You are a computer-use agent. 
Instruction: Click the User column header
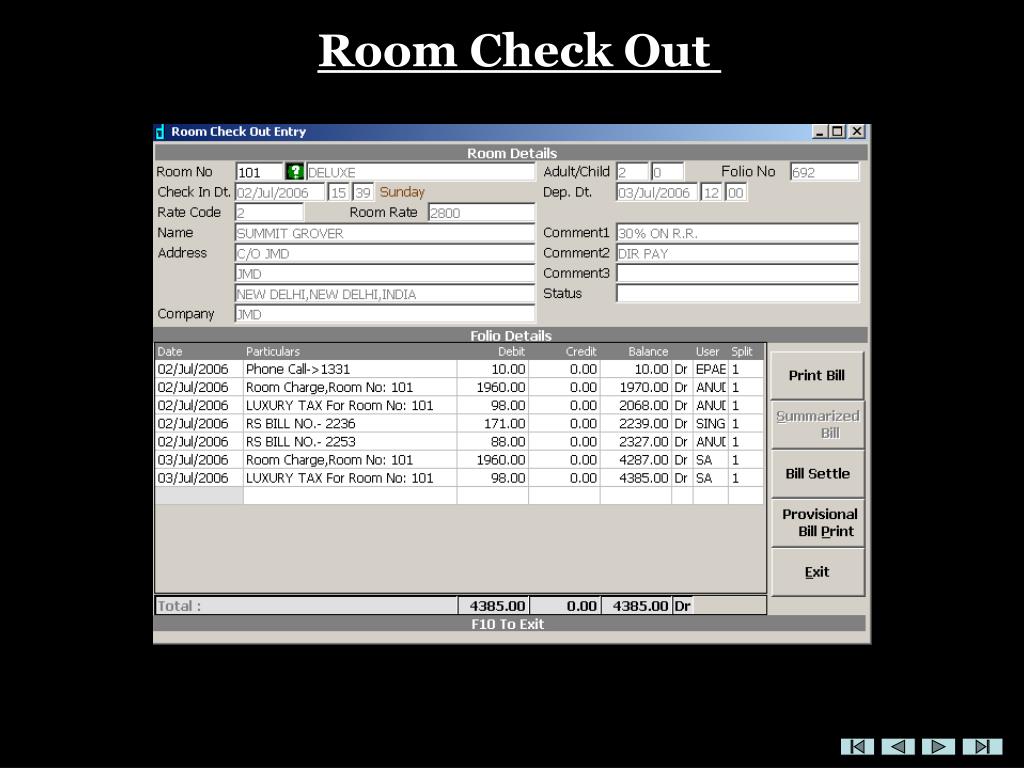711,351
